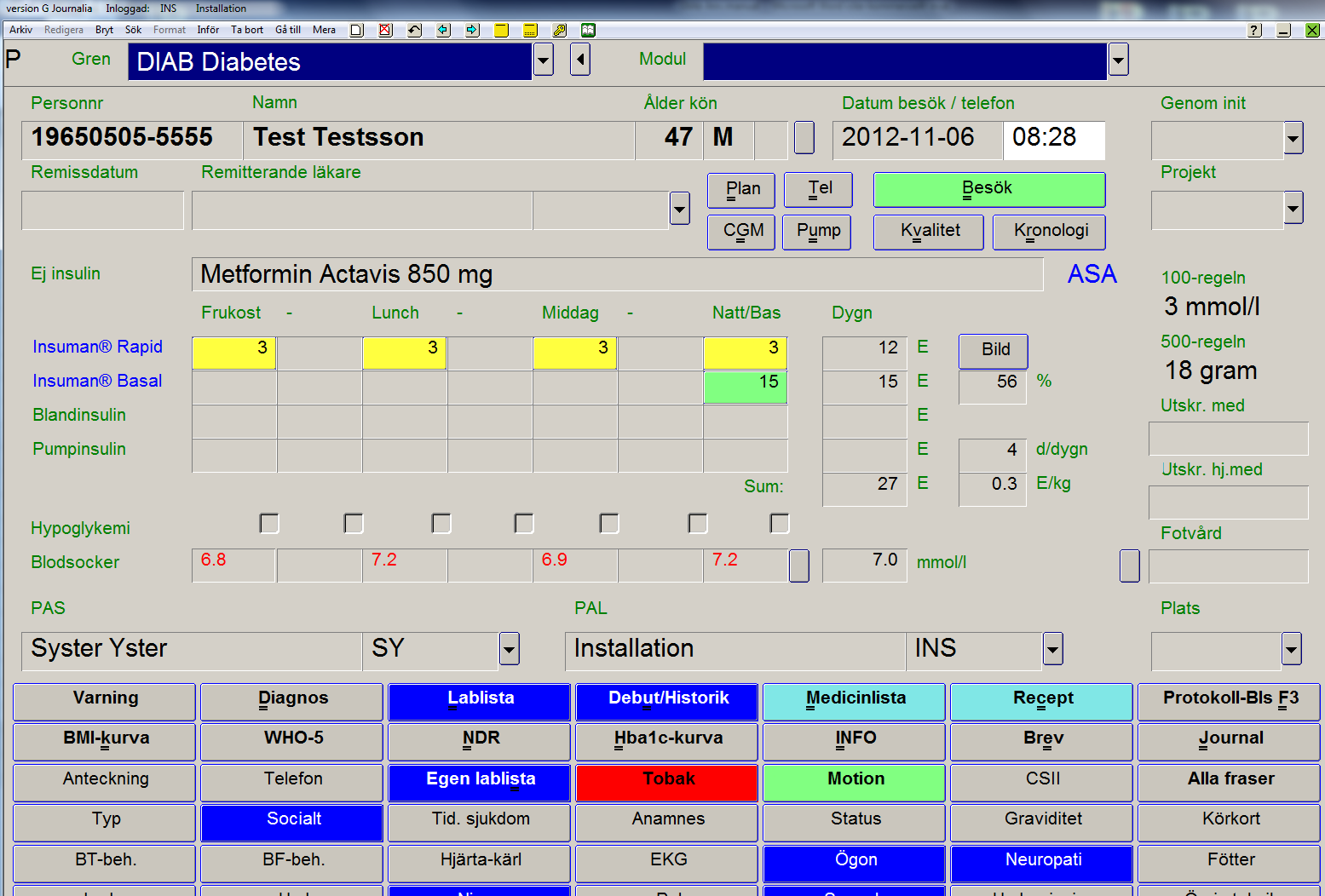
Task: Tick Hypoglykemi checkbox between Lunch and Middag
Action: (524, 523)
